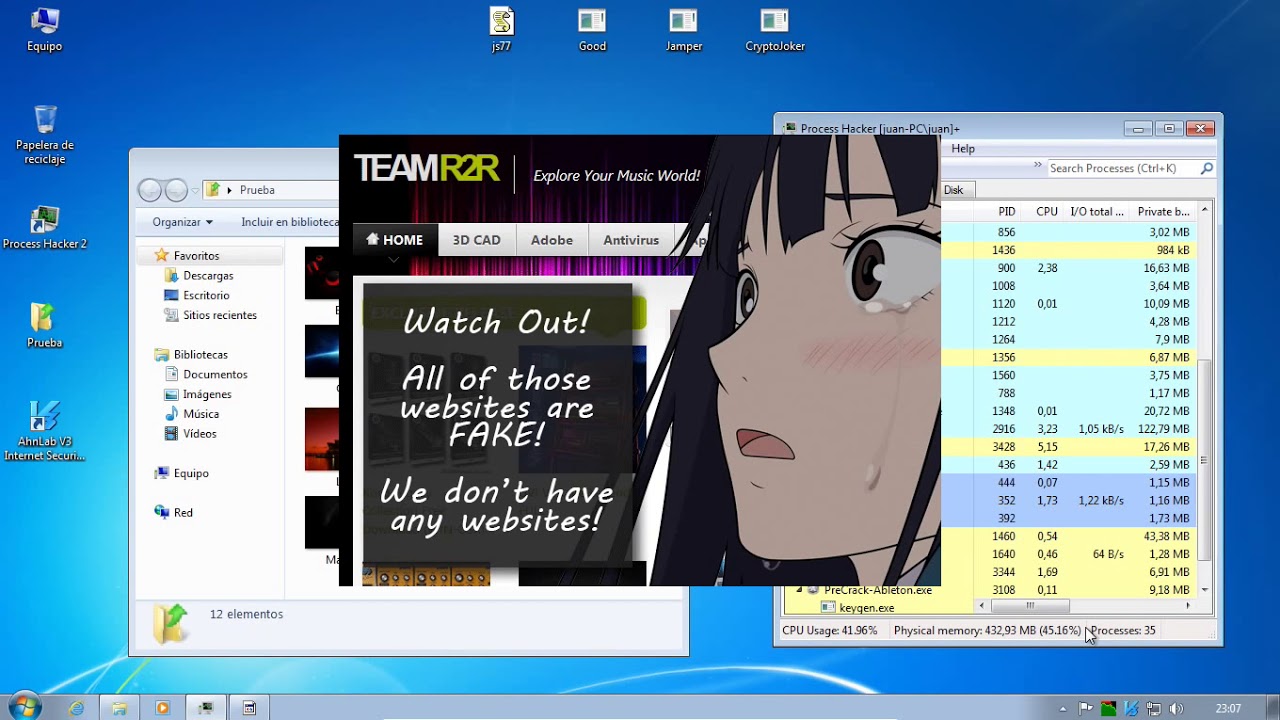
Task: Click the scroll-down arrow in process list
Action: click(1205, 590)
